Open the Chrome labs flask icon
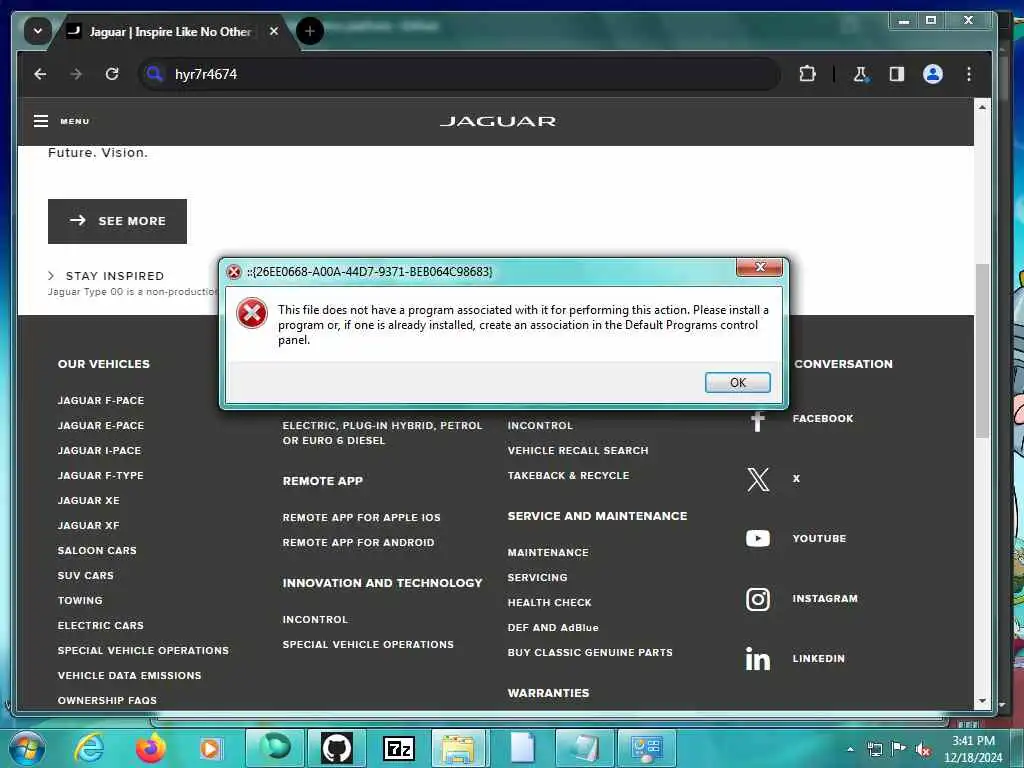The image size is (1024, 768). coord(861,74)
